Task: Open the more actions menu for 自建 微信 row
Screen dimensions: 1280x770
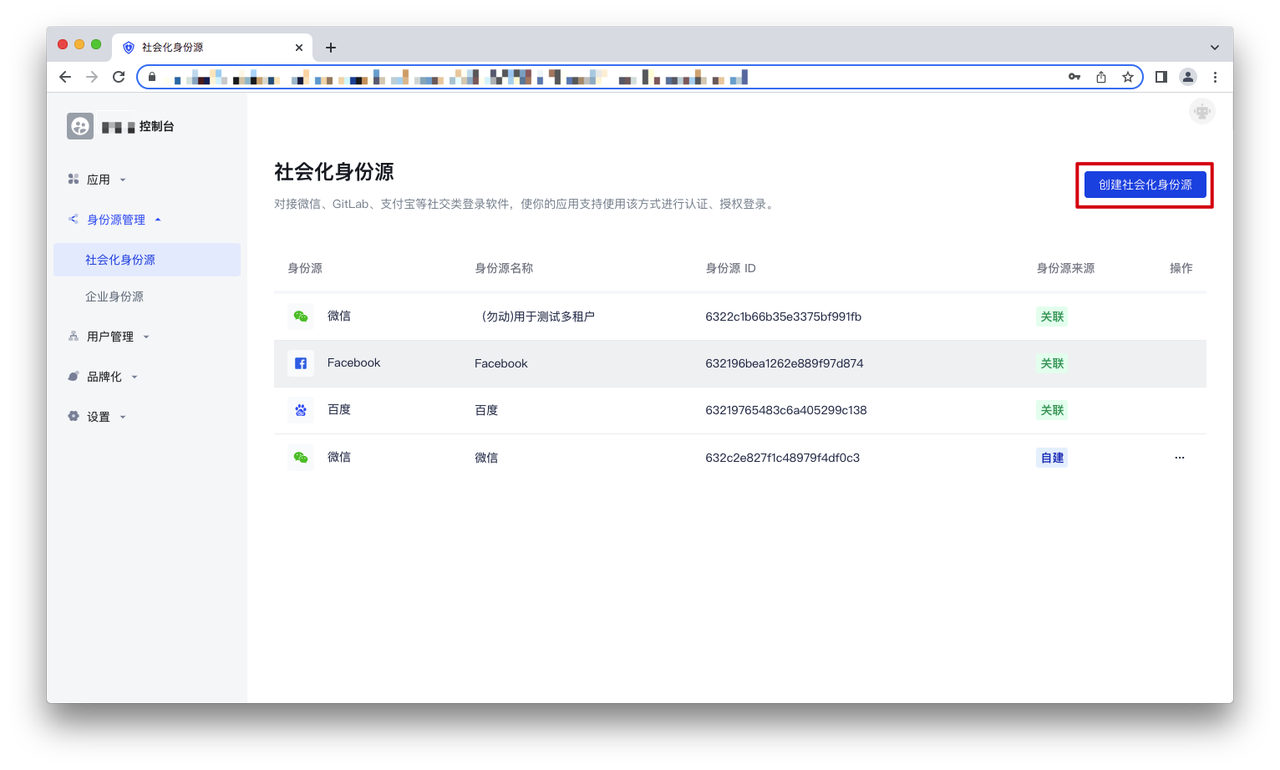Action: 1179,458
